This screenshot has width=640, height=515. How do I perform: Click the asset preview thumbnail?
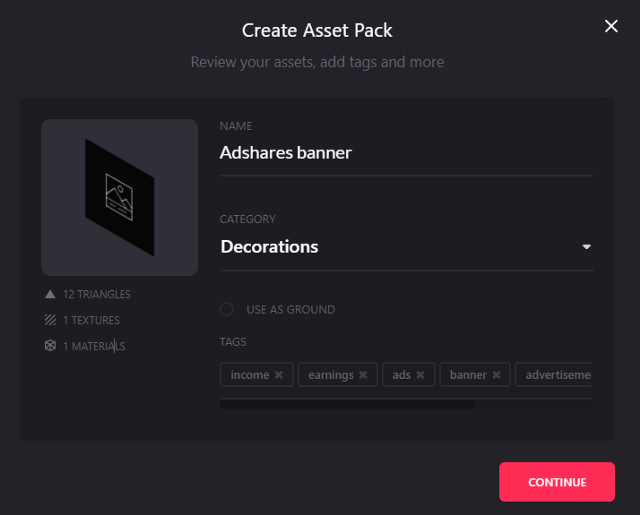tap(120, 198)
